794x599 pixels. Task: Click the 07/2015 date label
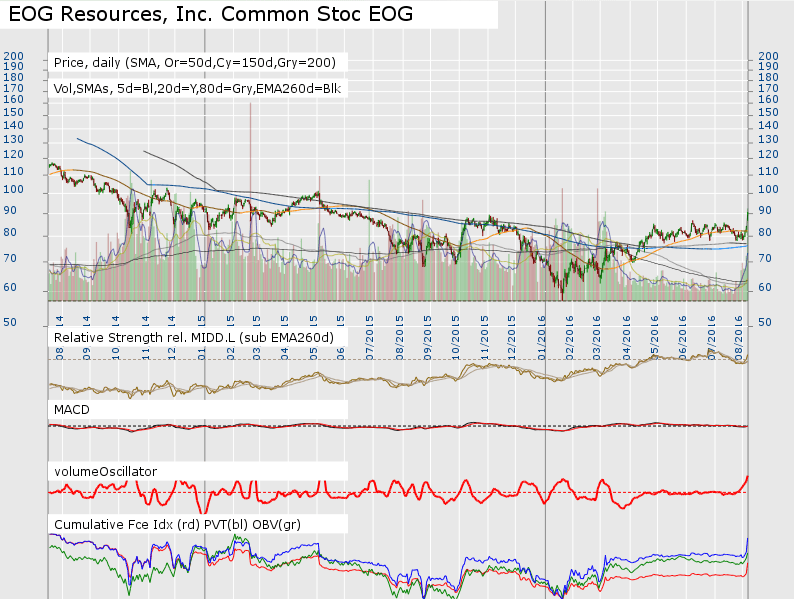pyautogui.click(x=370, y=338)
